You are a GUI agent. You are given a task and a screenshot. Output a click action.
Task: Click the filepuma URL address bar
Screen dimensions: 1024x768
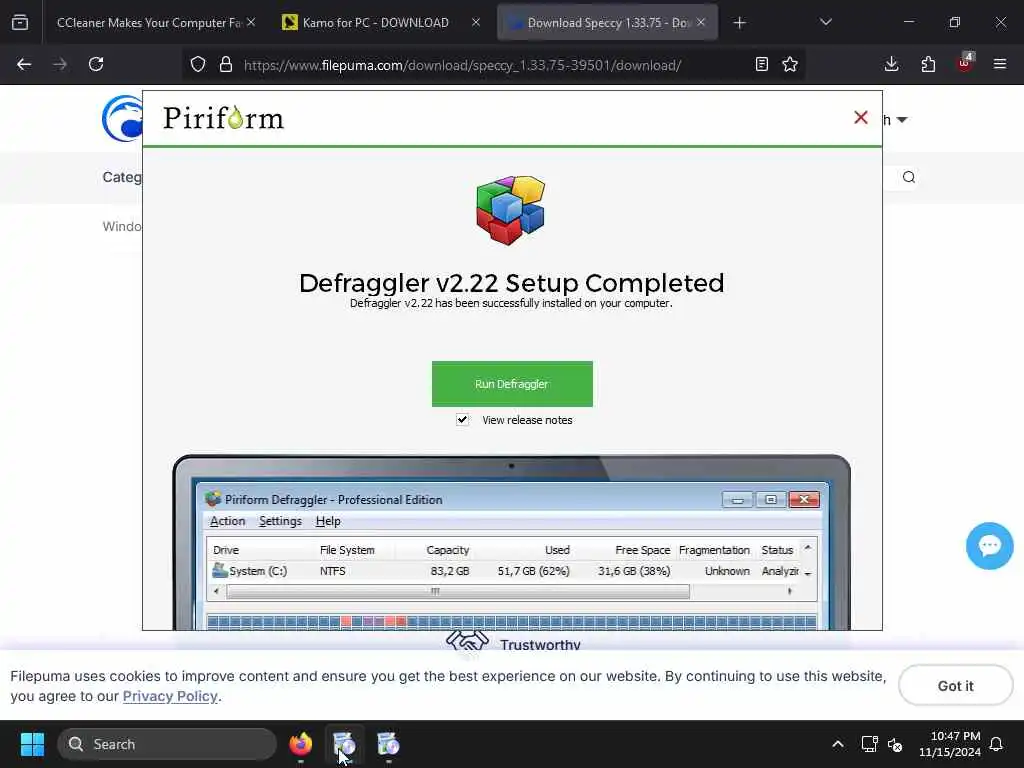coord(462,65)
